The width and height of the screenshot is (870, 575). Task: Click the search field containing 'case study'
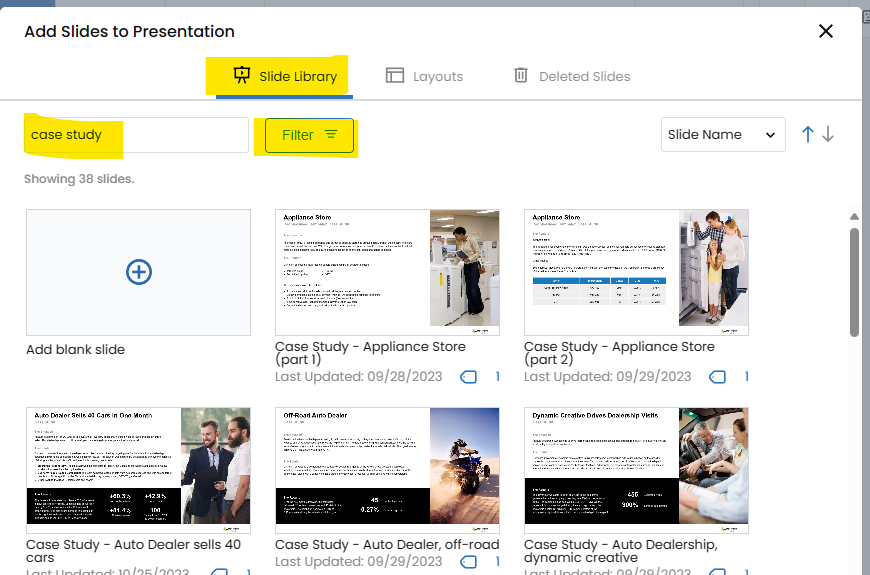tap(136, 135)
